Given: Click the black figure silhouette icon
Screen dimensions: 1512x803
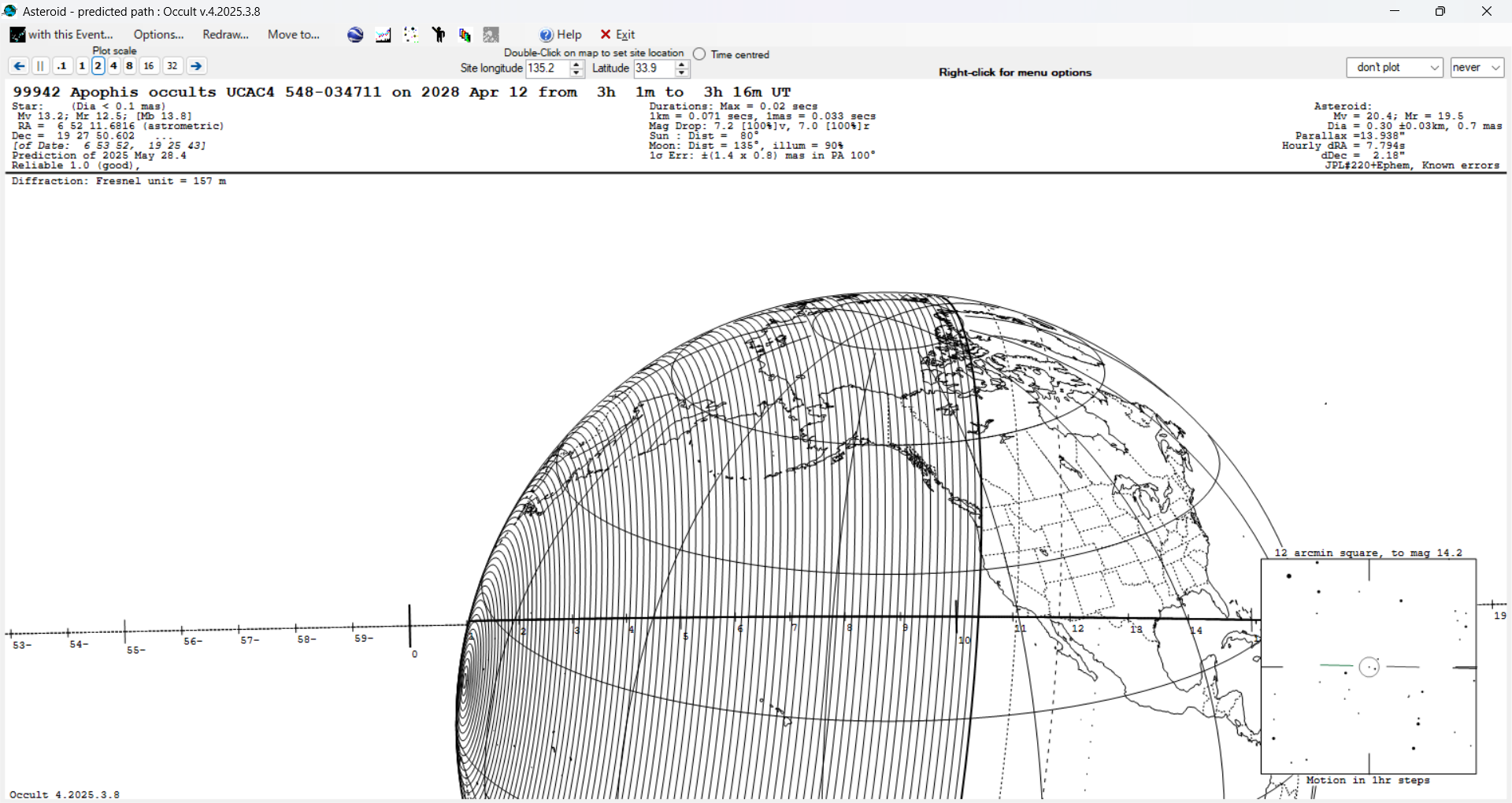Looking at the screenshot, I should click(439, 35).
